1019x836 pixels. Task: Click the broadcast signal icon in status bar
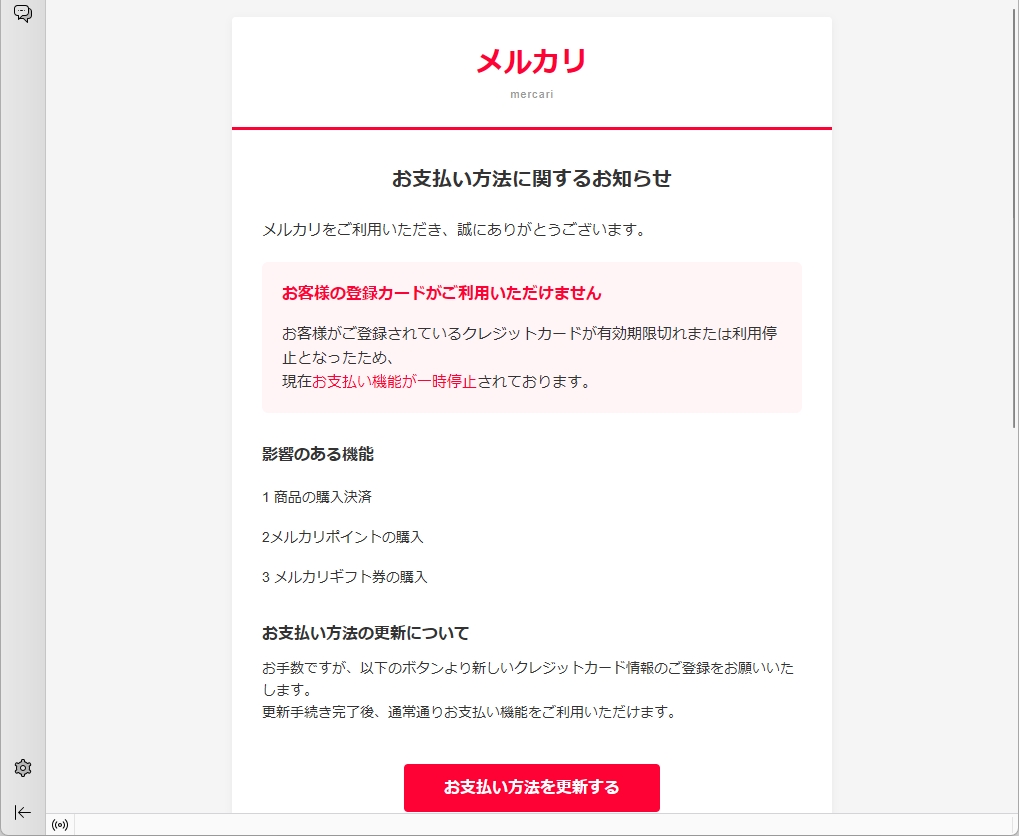pos(60,825)
